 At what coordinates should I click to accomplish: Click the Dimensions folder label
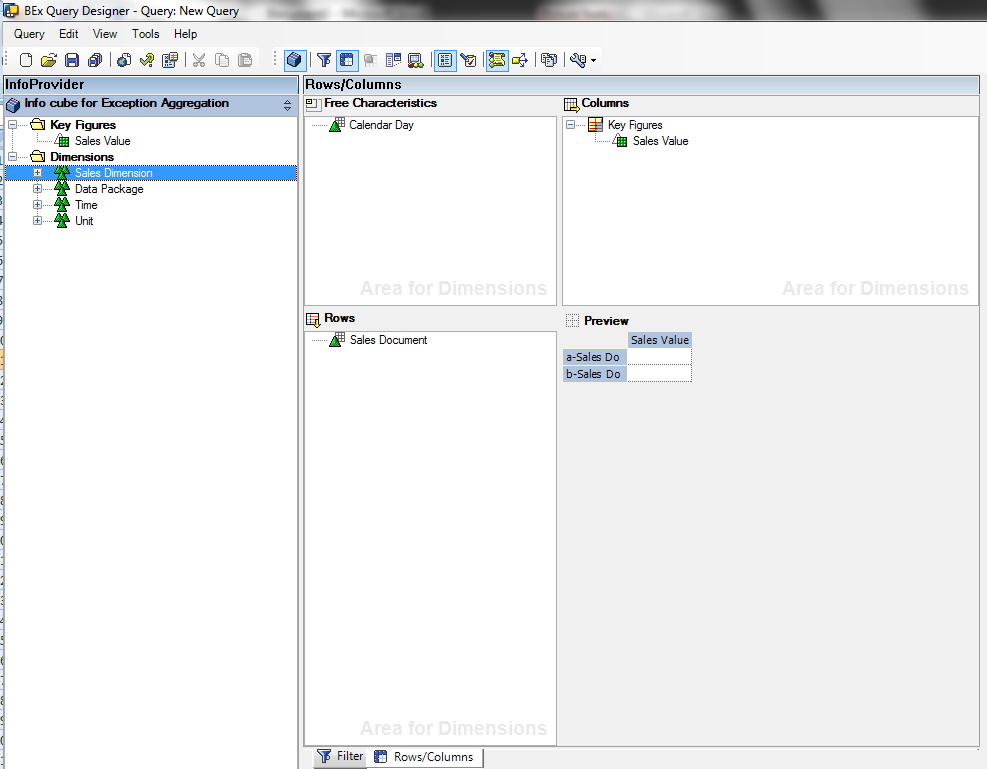(x=82, y=157)
